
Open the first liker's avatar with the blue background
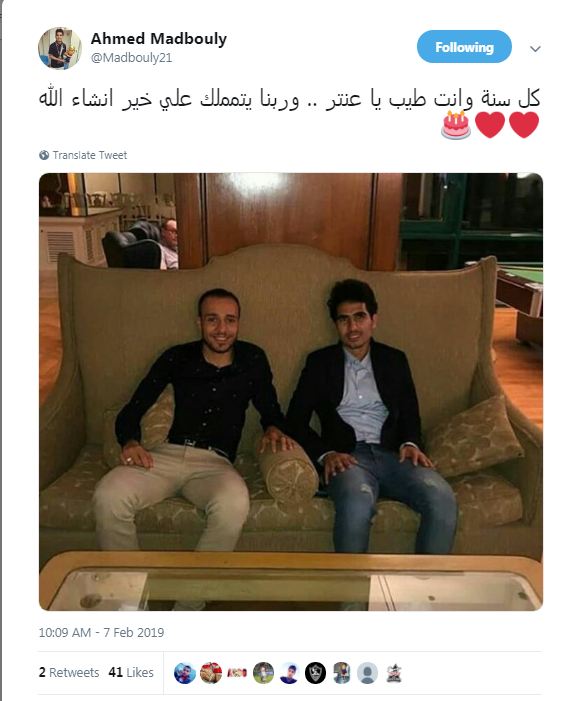tap(185, 673)
